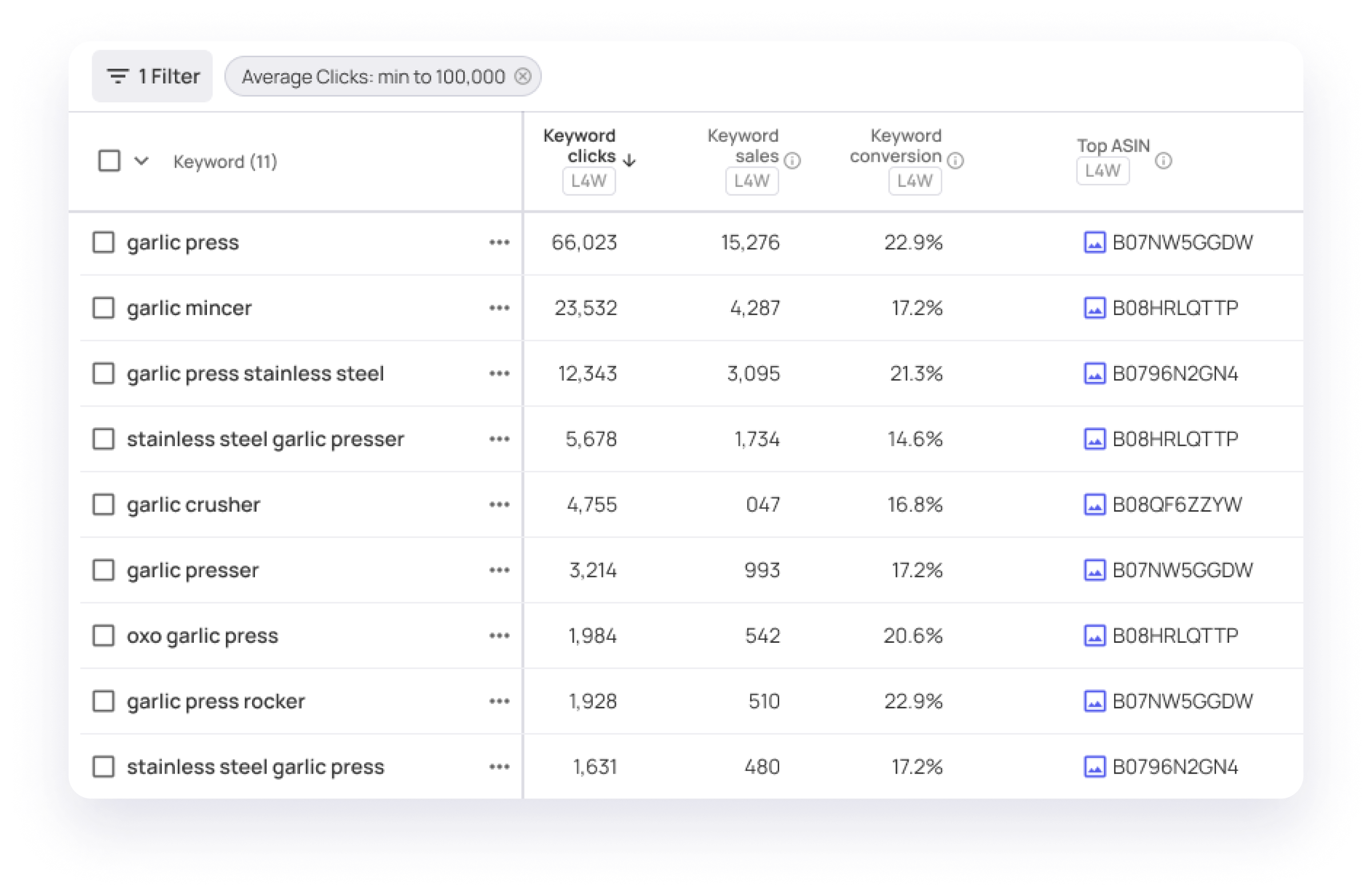Sort by Keyword conversion column header

(x=895, y=146)
